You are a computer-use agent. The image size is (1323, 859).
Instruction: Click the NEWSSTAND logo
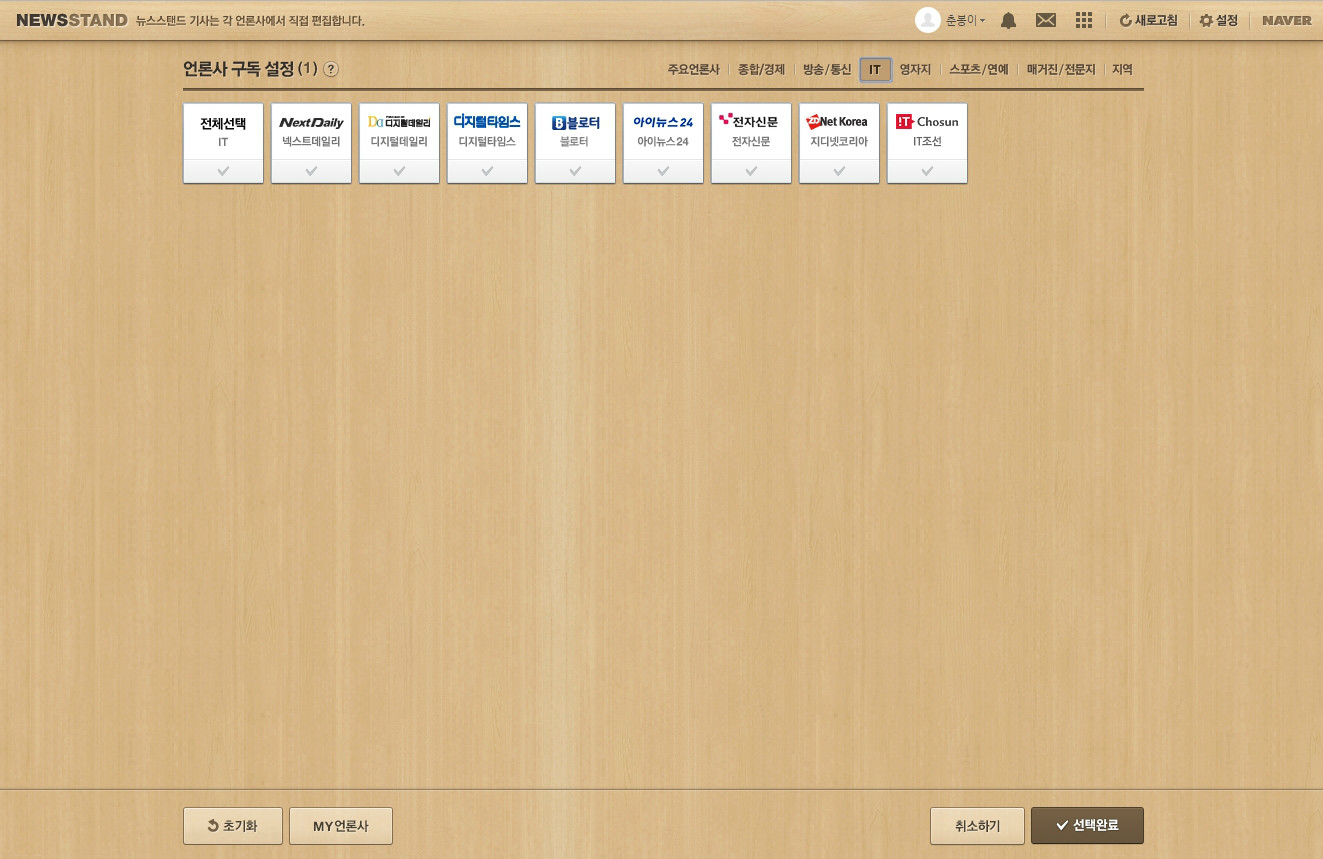click(x=72, y=20)
